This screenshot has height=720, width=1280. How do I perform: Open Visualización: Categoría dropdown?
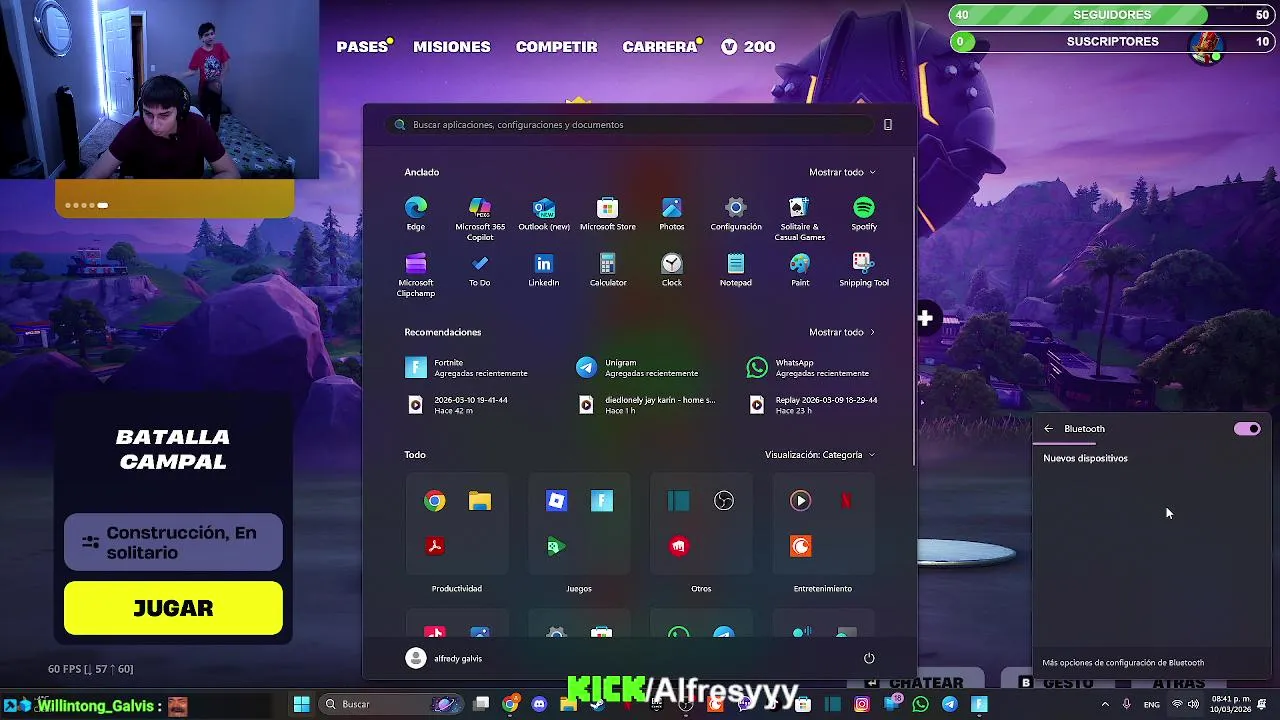pyautogui.click(x=820, y=455)
